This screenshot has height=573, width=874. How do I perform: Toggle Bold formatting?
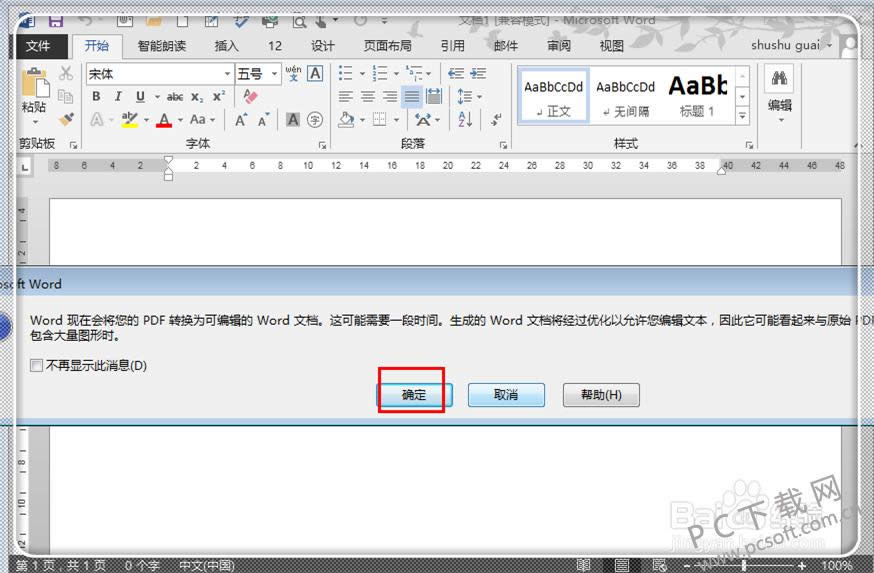click(x=96, y=96)
